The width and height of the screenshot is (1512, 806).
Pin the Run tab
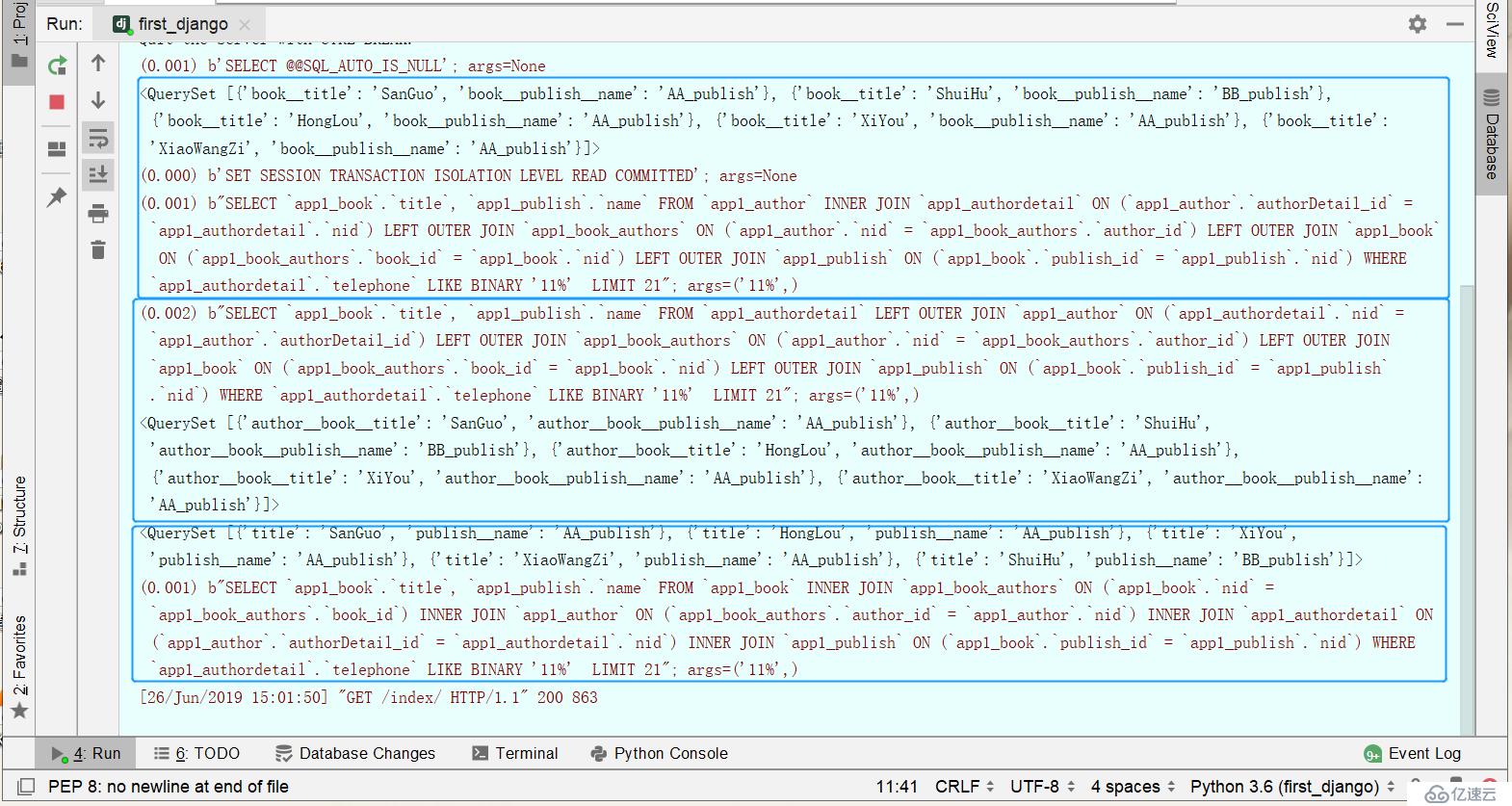click(57, 197)
